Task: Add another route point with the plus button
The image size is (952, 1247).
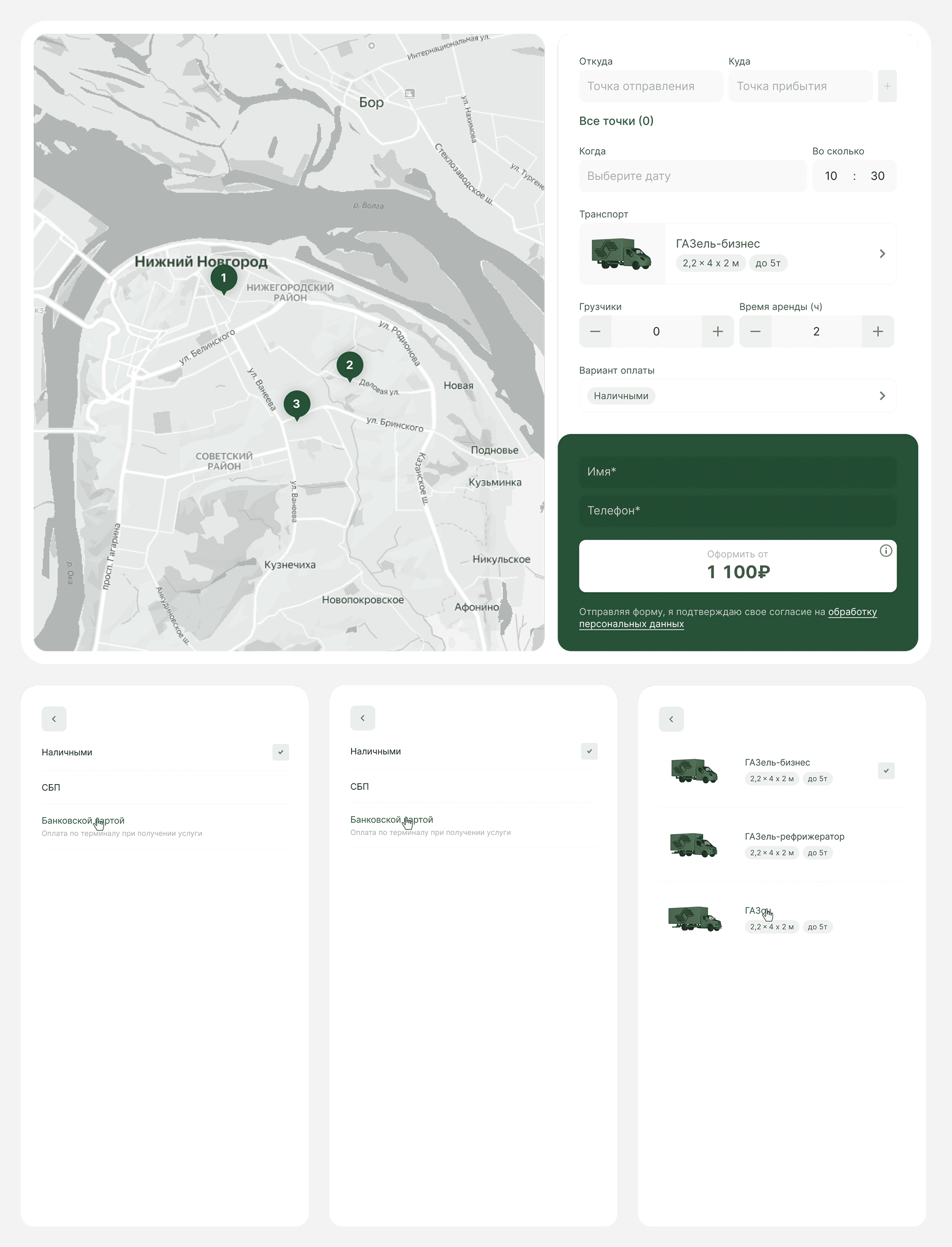Action: tap(887, 86)
